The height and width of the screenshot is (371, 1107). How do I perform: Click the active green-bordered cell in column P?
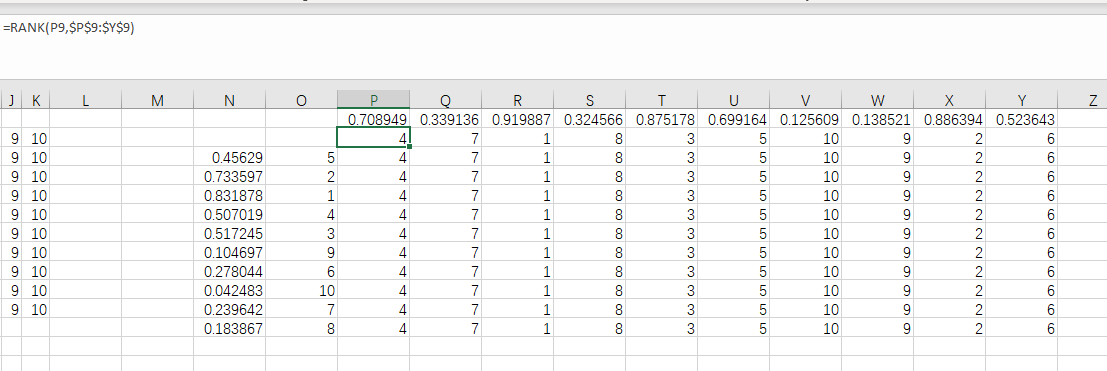373,138
